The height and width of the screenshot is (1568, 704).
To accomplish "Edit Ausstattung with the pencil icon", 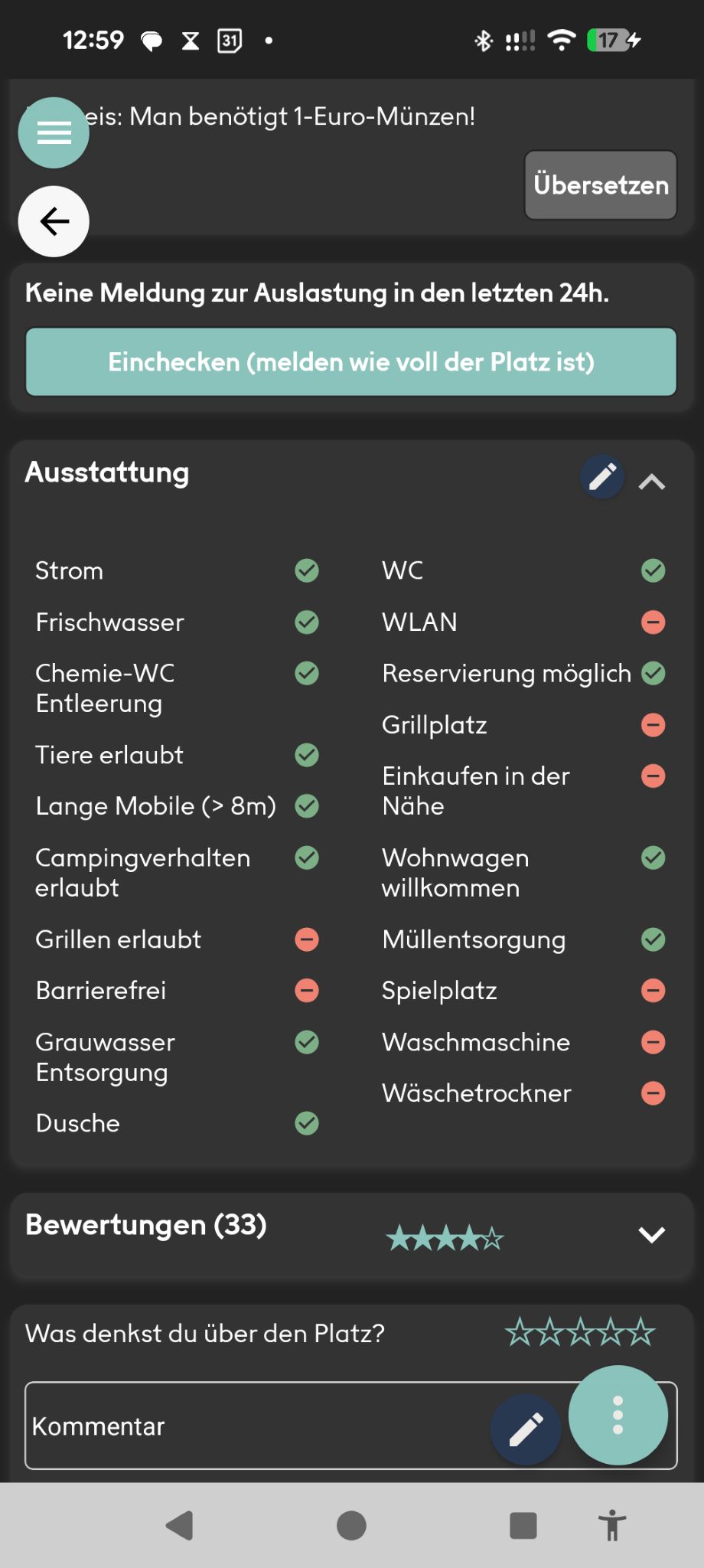I will pyautogui.click(x=602, y=476).
